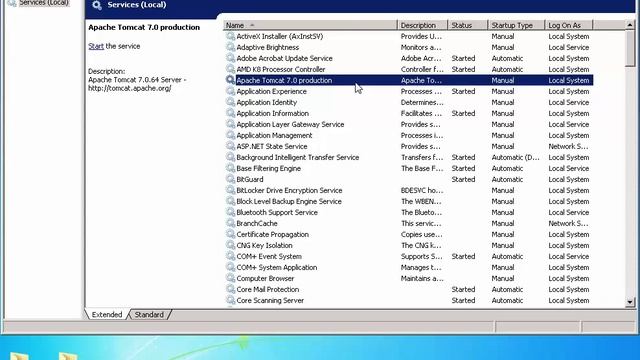The width and height of the screenshot is (640, 360).
Task: Sort services by the Startup Type column header
Action: [516, 25]
